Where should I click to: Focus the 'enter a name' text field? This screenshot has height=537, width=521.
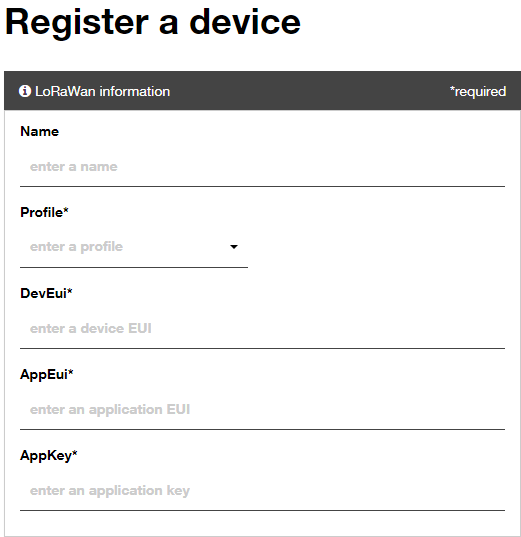(x=262, y=167)
